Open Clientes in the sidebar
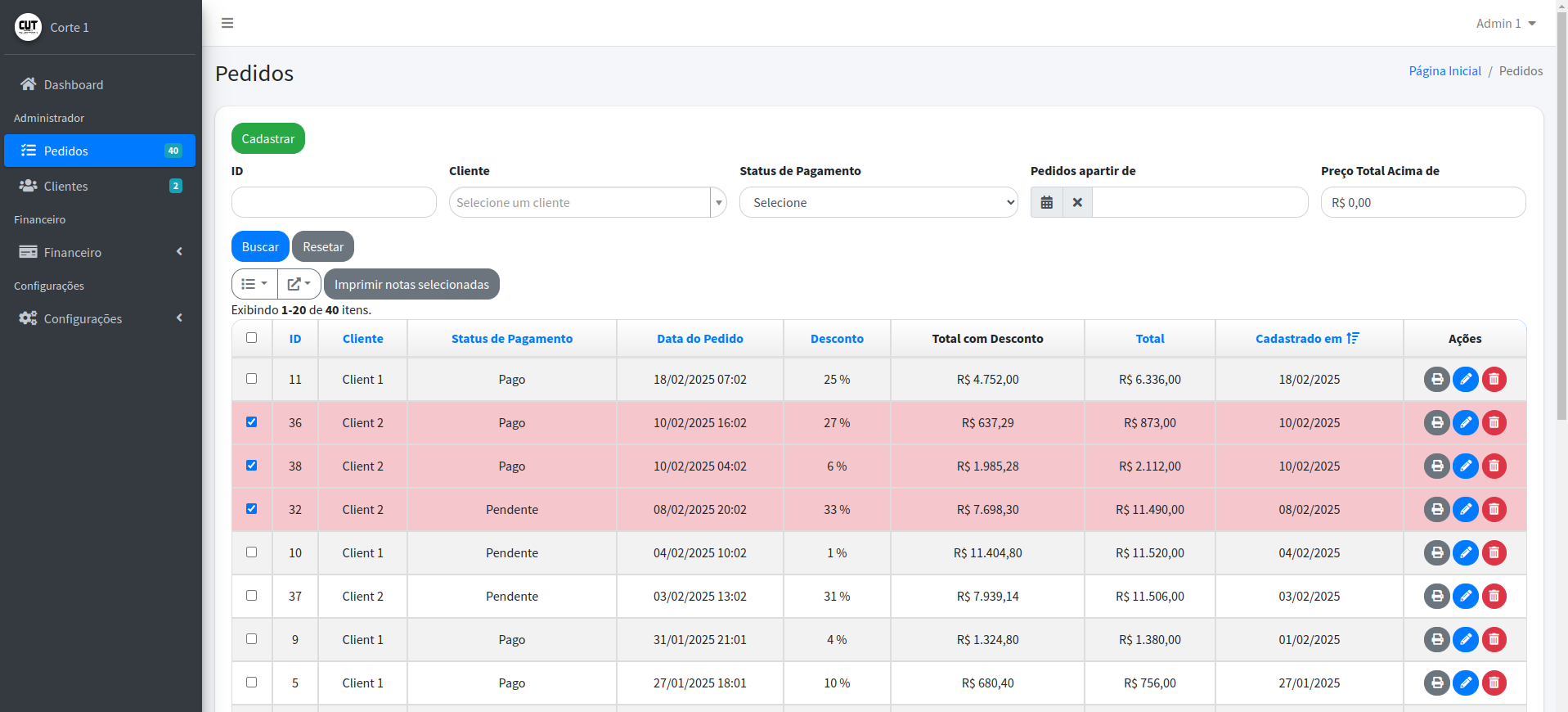 [x=100, y=186]
